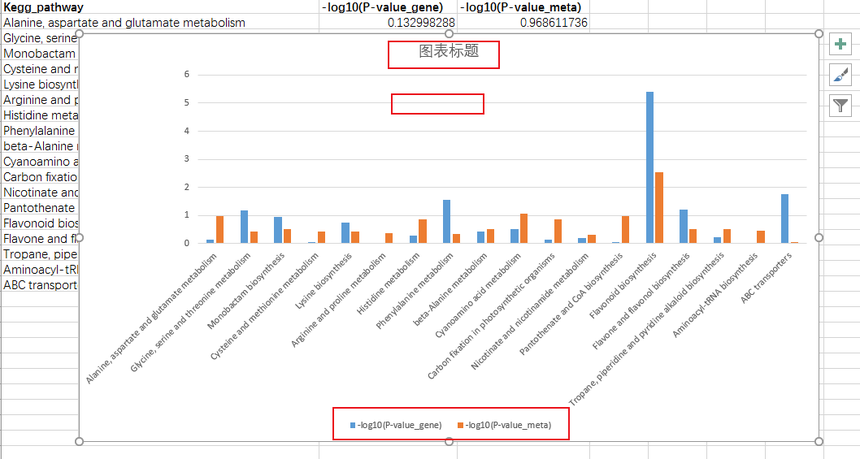
Task: Select the chart title 图表标题
Action: [449, 51]
